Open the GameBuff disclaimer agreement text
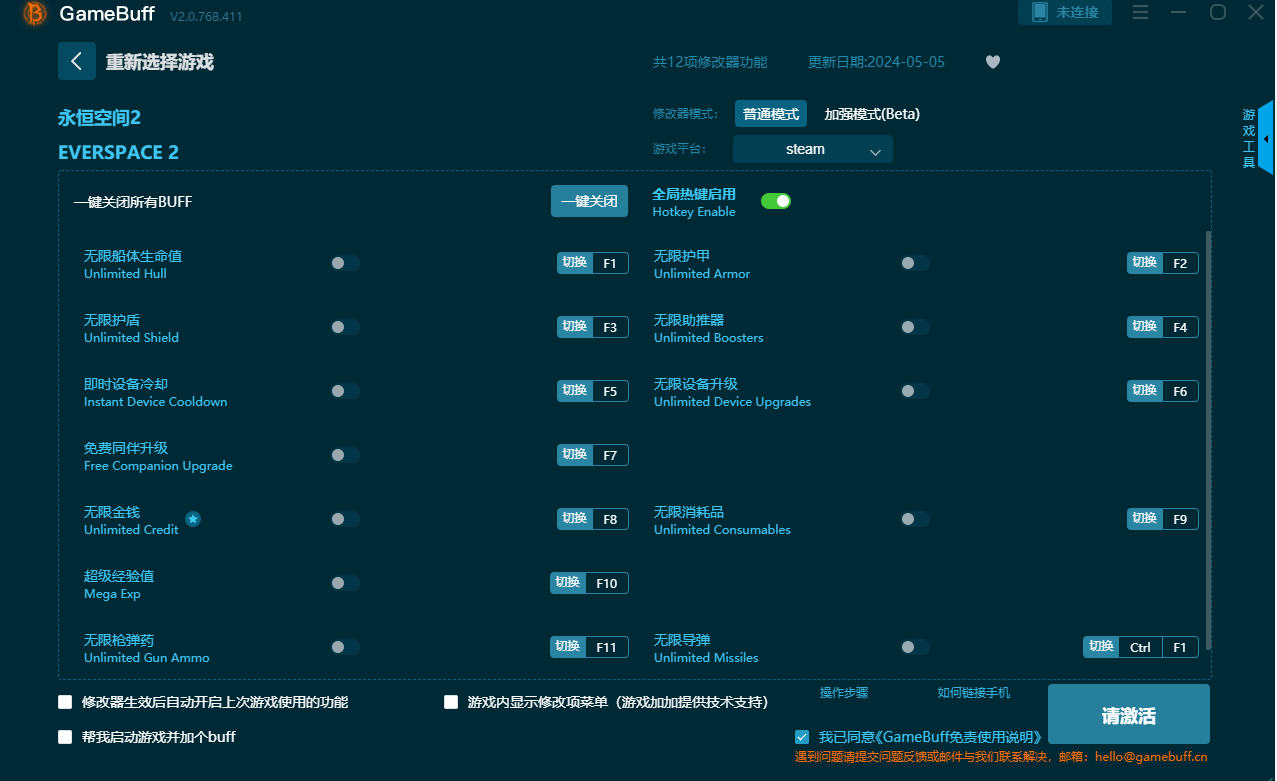 930,737
